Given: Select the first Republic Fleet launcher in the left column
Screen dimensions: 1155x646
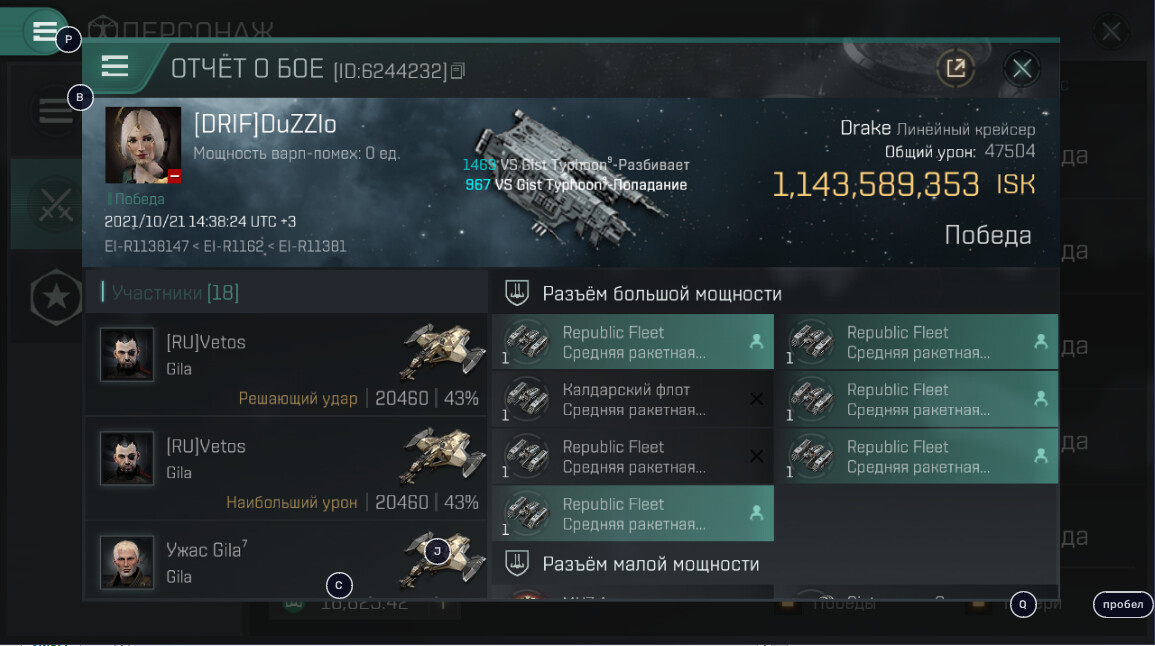Looking at the screenshot, I should pos(633,342).
